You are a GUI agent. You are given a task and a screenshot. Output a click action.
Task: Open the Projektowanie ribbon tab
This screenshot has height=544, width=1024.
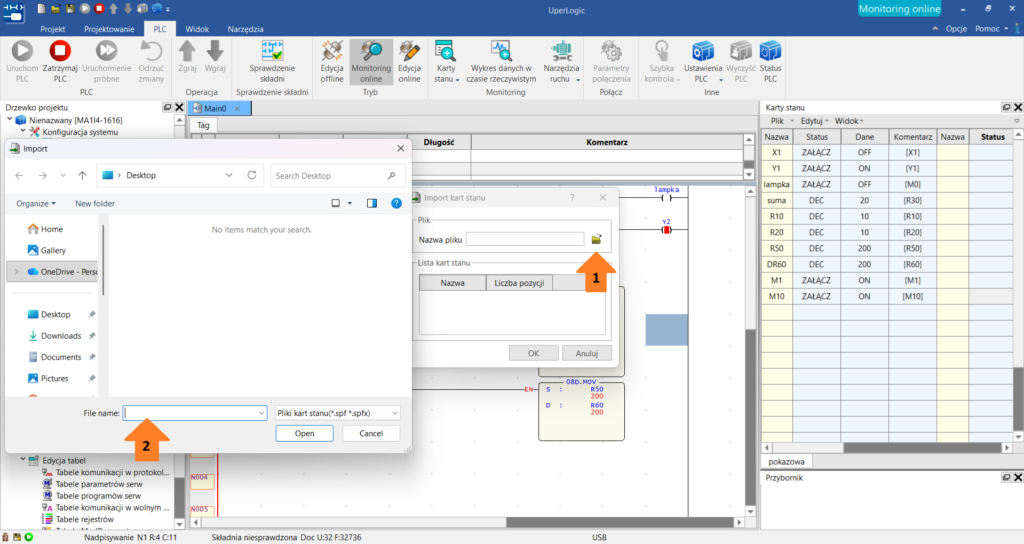tap(109, 29)
